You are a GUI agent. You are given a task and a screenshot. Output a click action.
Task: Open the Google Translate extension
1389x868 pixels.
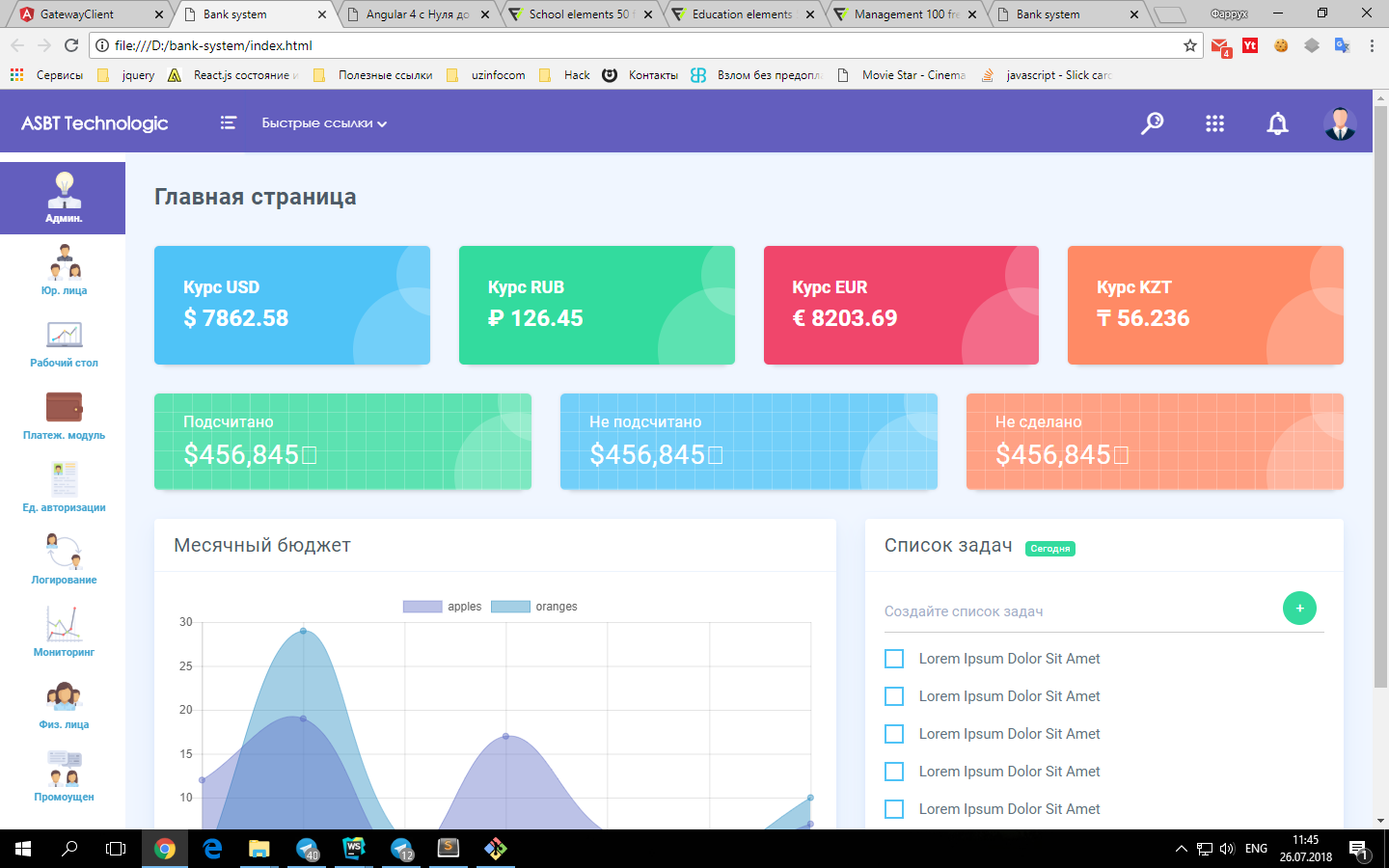[1342, 45]
